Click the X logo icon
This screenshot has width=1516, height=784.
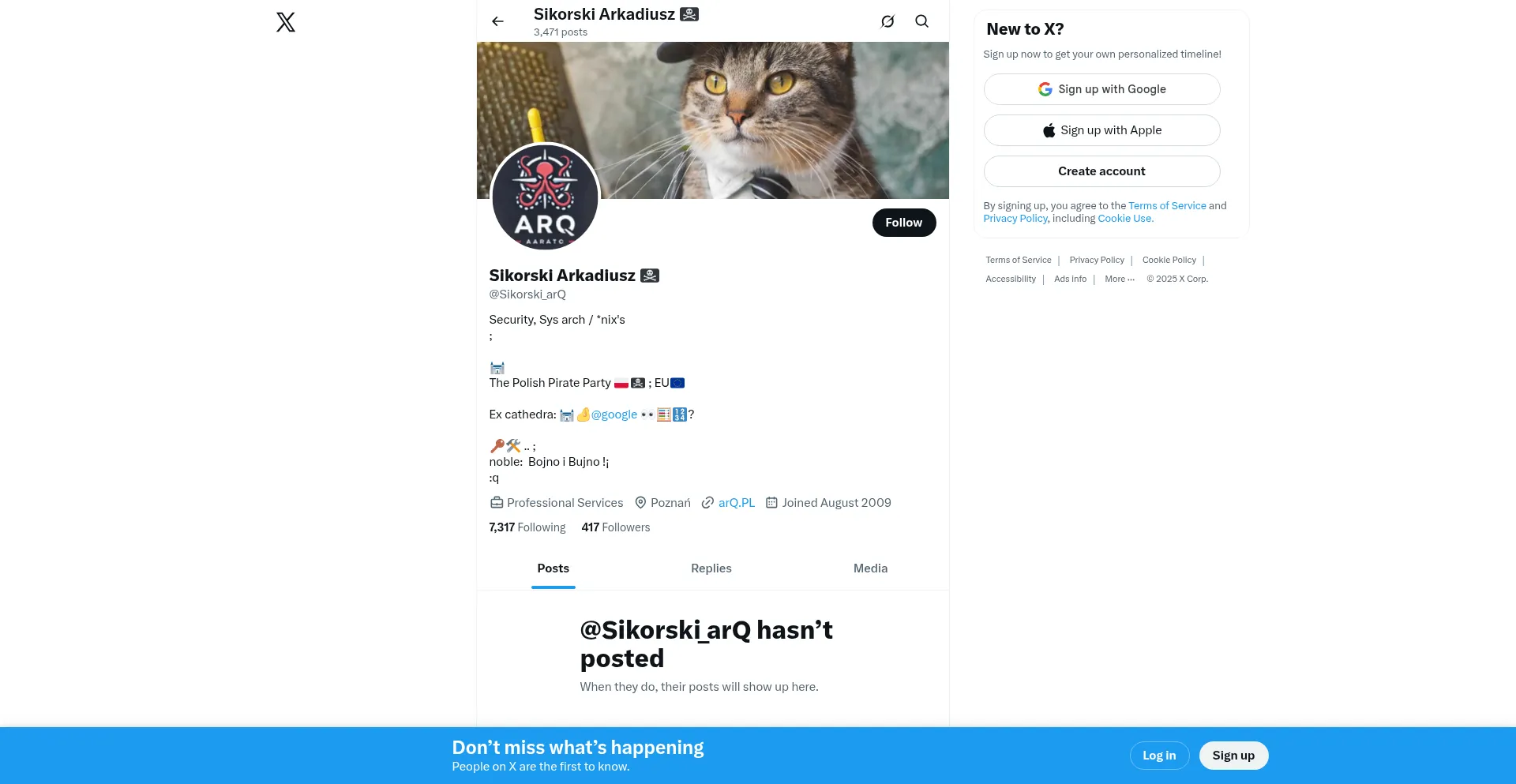286,22
